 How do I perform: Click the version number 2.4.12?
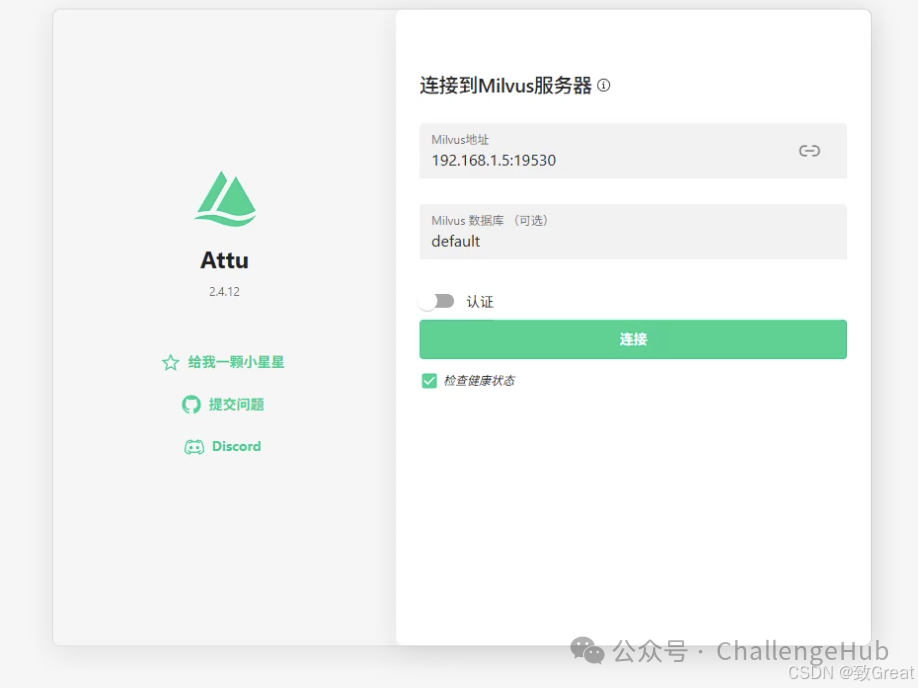coord(224,292)
